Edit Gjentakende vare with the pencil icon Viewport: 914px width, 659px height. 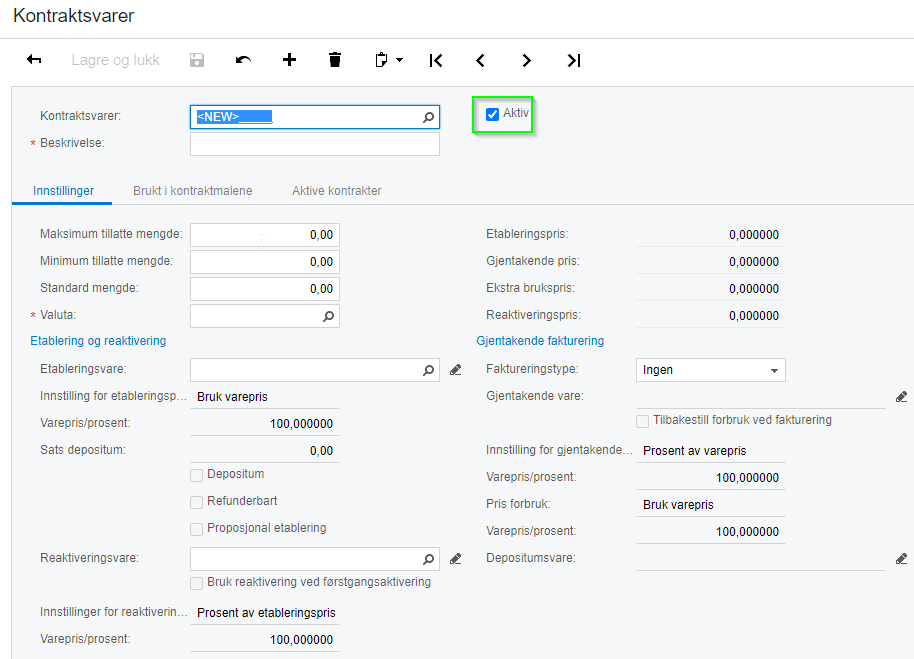tap(901, 397)
